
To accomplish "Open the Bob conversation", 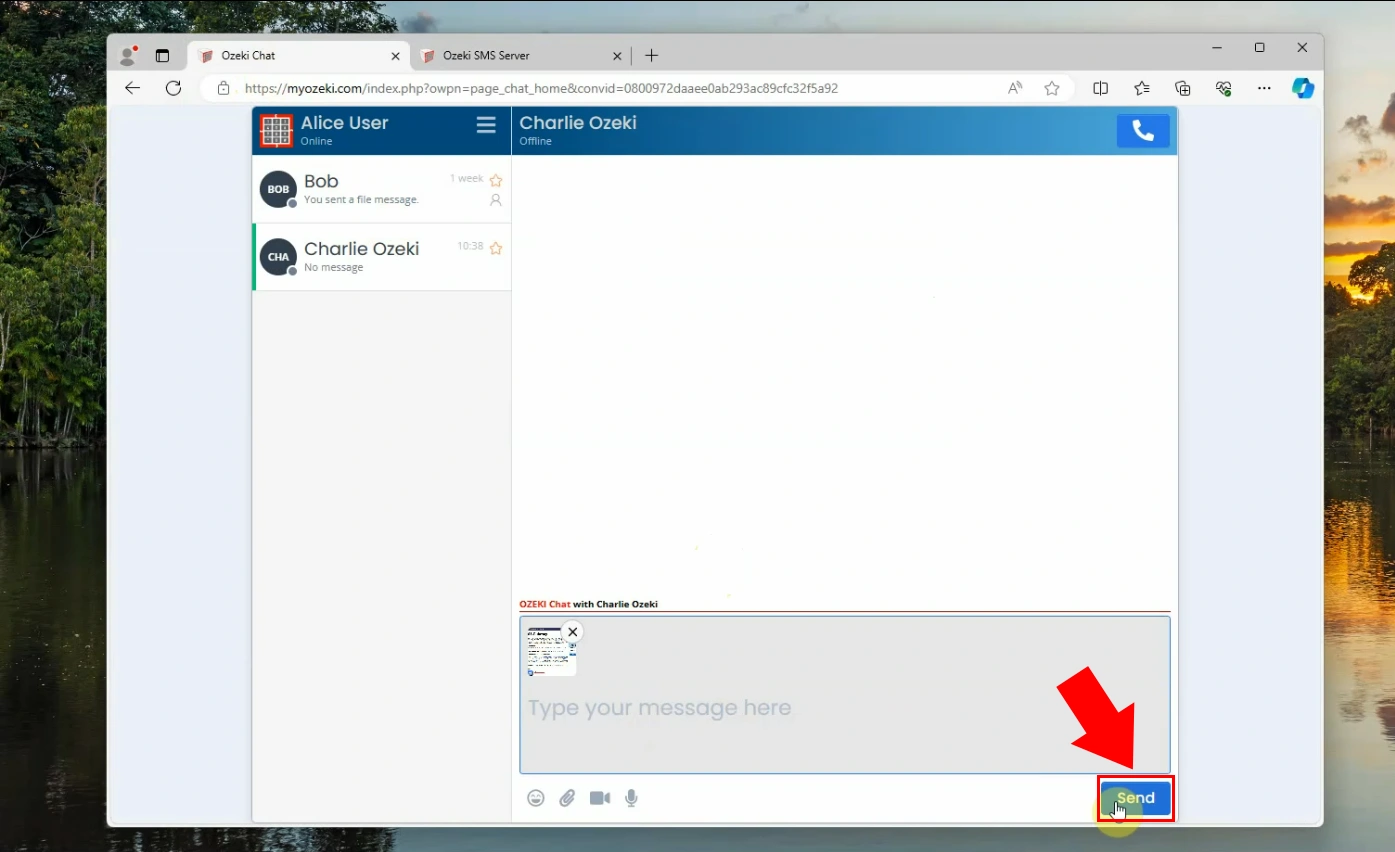I will coord(382,189).
